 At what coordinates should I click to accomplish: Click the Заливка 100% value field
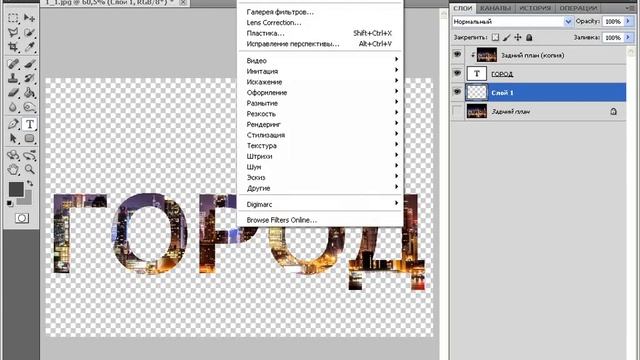pos(613,37)
